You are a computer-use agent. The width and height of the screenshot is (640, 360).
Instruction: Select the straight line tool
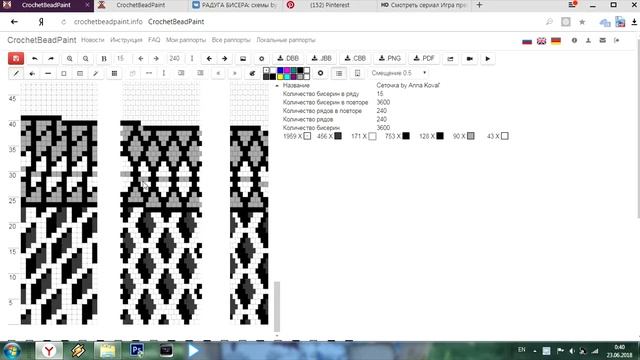click(48, 73)
